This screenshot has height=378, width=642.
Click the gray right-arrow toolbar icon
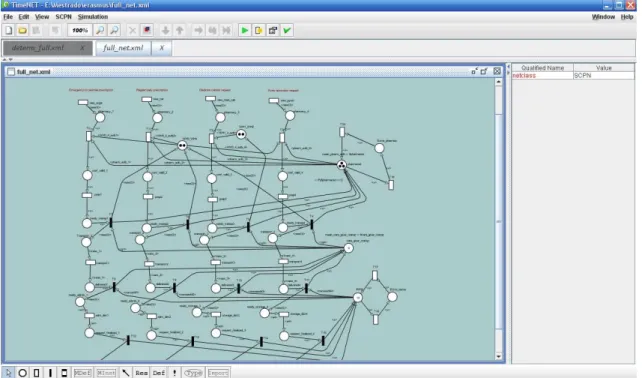[198, 30]
